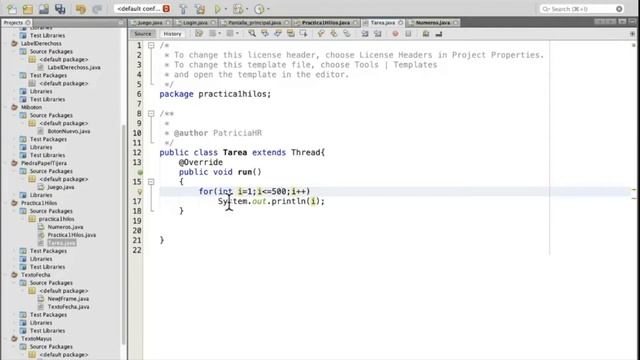Viewport: 640px width, 360px height.
Task: Click the New File toolbar icon
Action: (x=12, y=9)
